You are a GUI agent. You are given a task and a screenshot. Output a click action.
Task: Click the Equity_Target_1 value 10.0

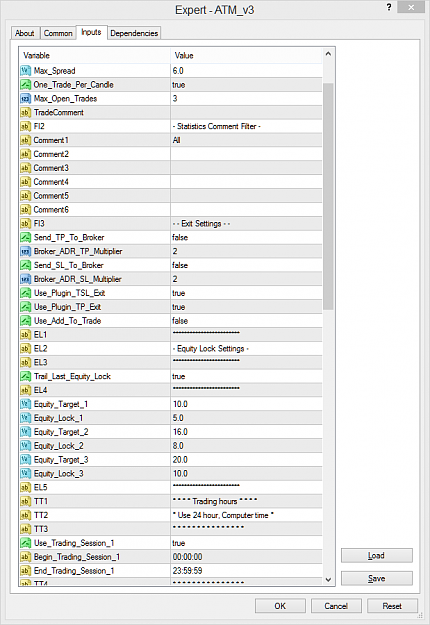(x=180, y=404)
